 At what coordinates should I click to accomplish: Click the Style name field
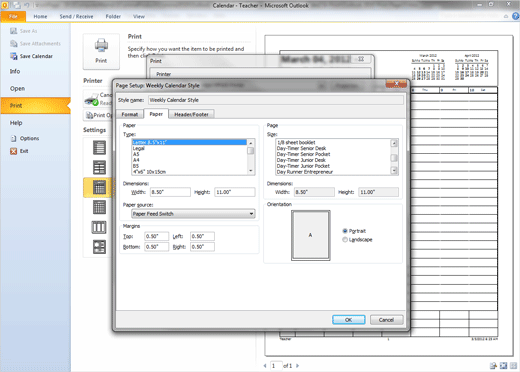[x=276, y=100]
